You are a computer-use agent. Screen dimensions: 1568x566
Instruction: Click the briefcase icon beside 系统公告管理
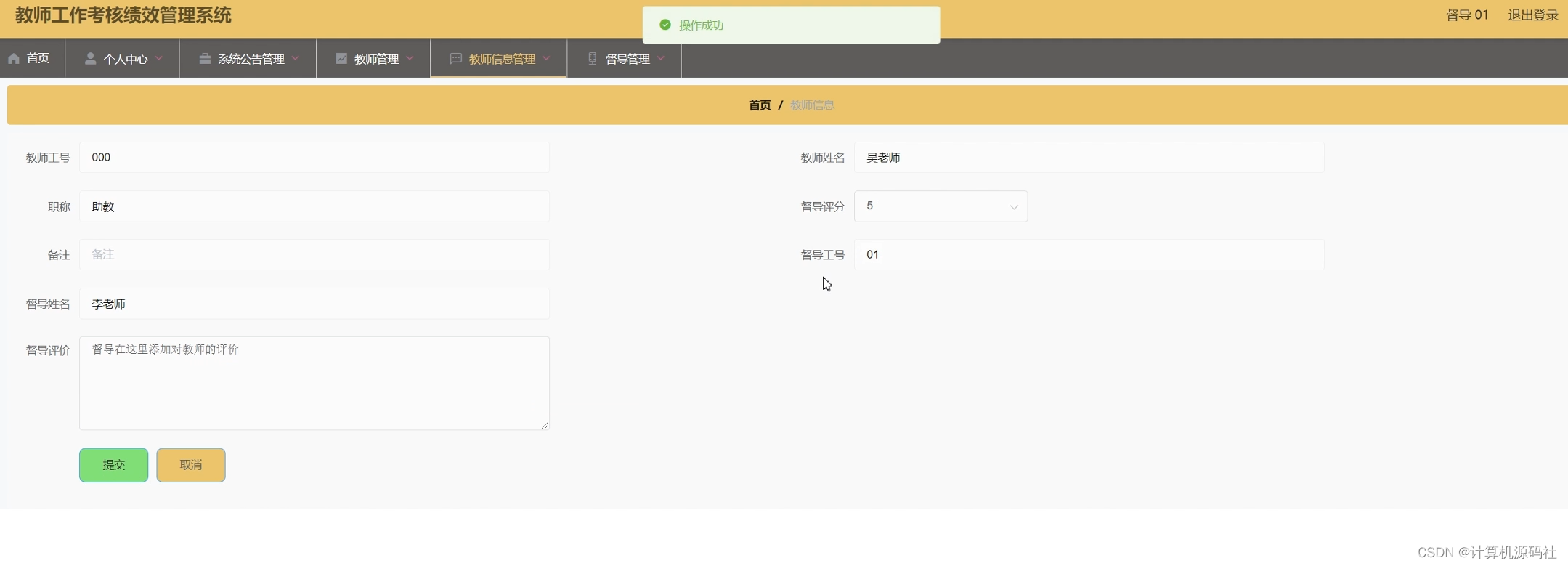coord(205,59)
